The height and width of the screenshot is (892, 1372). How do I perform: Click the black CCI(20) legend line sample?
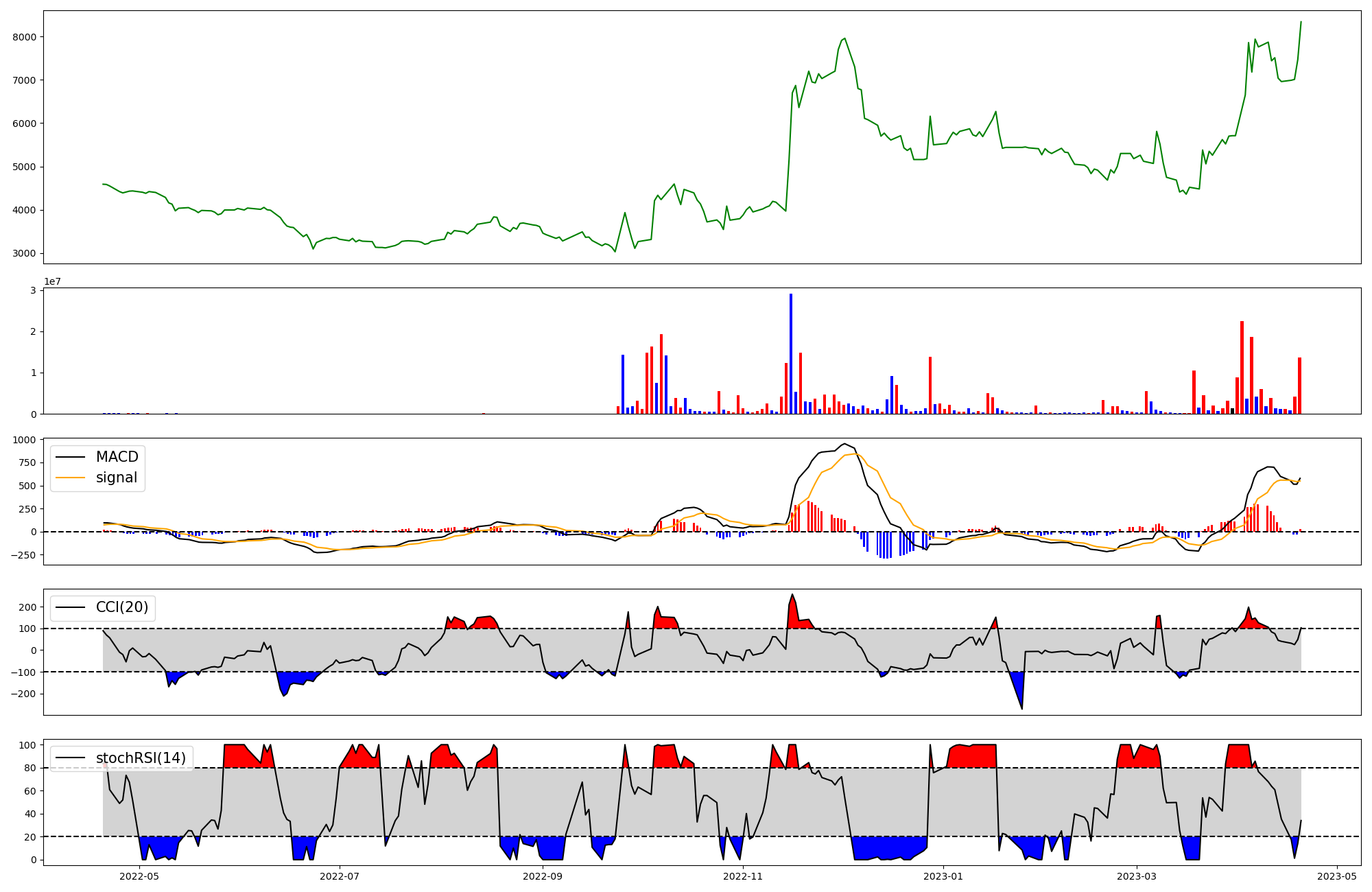click(x=70, y=608)
